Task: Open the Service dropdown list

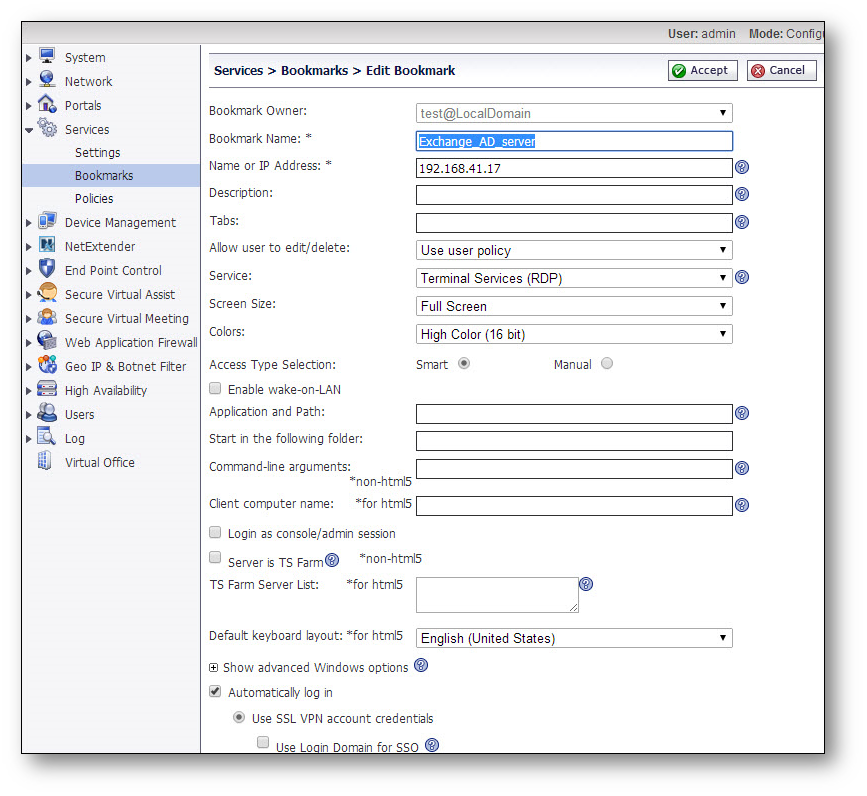Action: tap(574, 278)
